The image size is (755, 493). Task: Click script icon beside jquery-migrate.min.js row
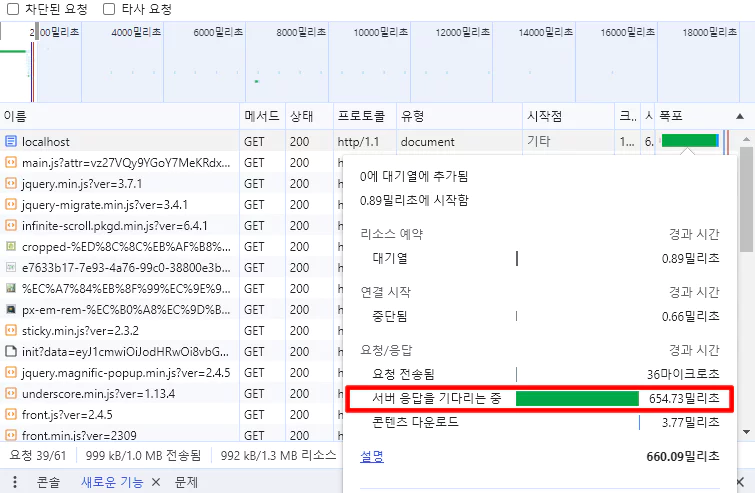point(11,205)
